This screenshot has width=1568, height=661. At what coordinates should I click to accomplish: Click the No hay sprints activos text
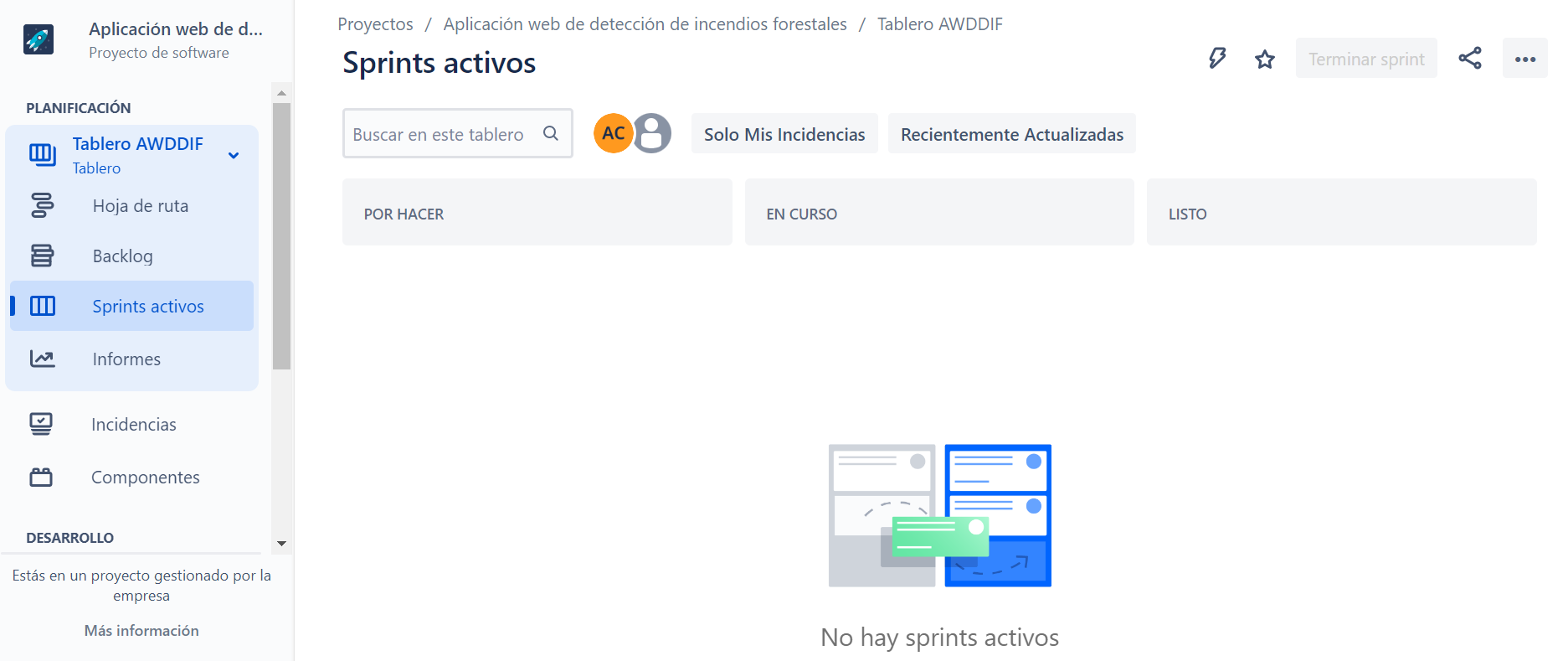pos(939,638)
